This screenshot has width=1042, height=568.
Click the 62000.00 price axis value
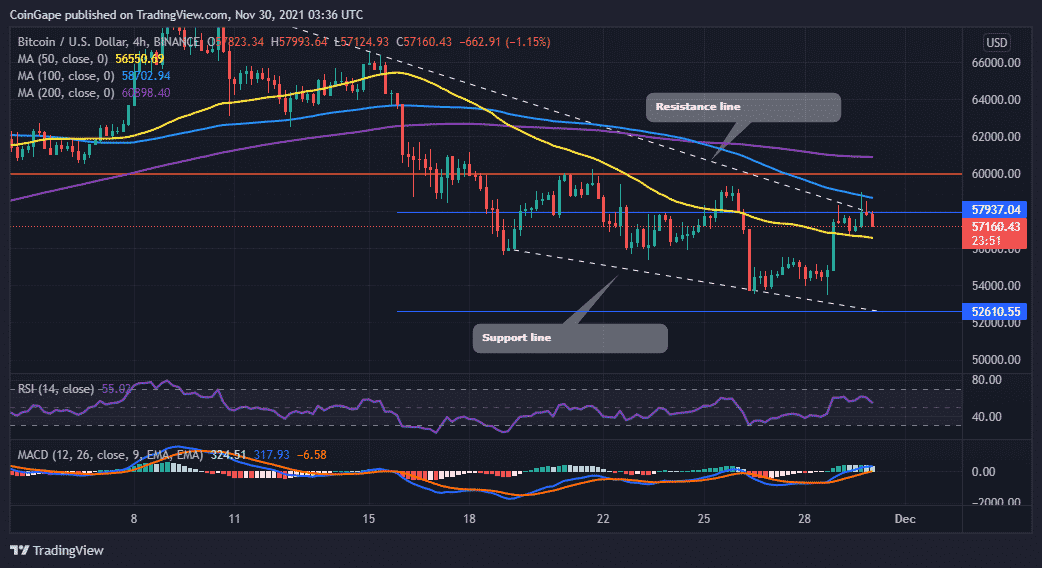click(995, 138)
